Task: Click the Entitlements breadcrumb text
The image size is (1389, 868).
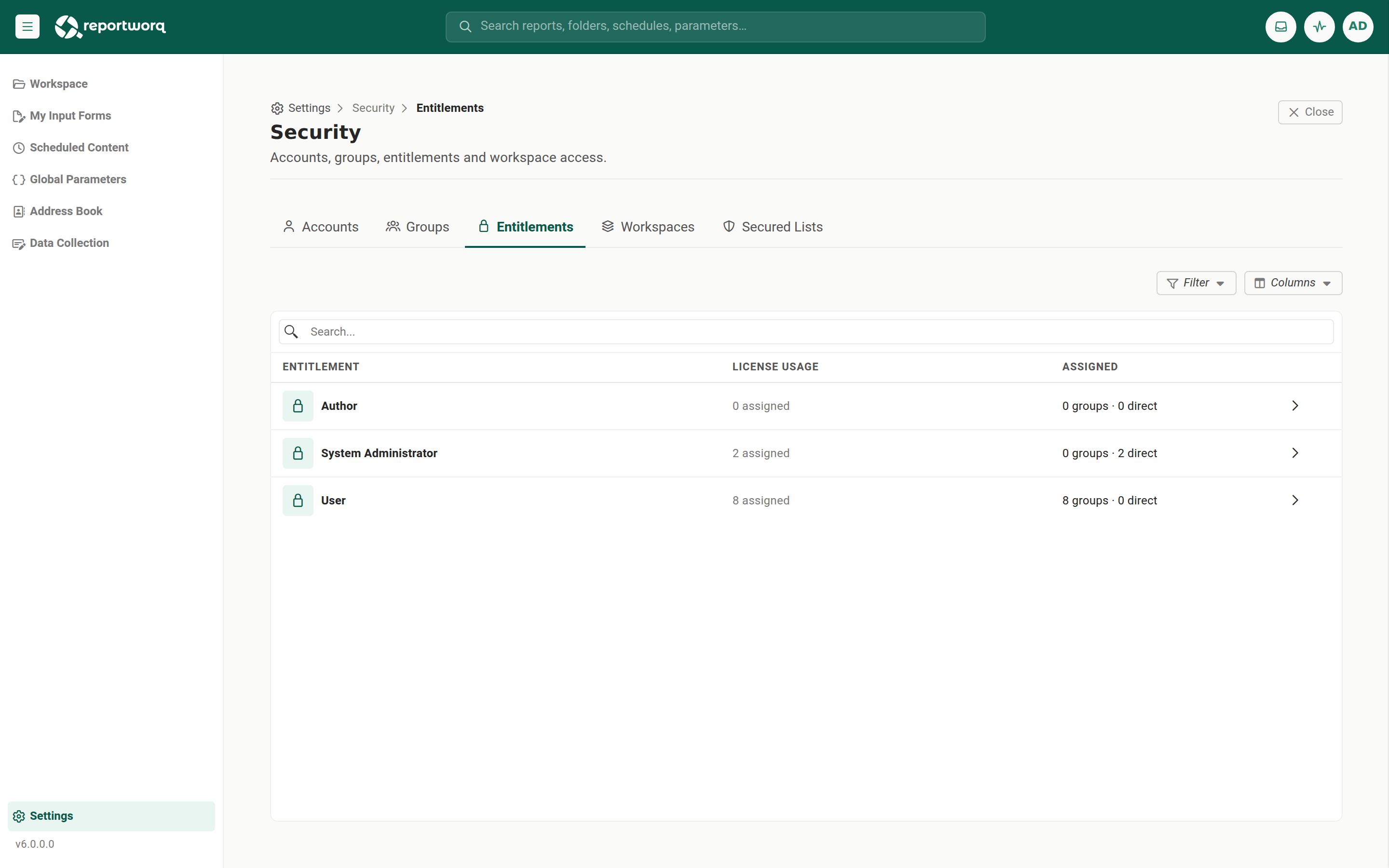Action: (449, 108)
